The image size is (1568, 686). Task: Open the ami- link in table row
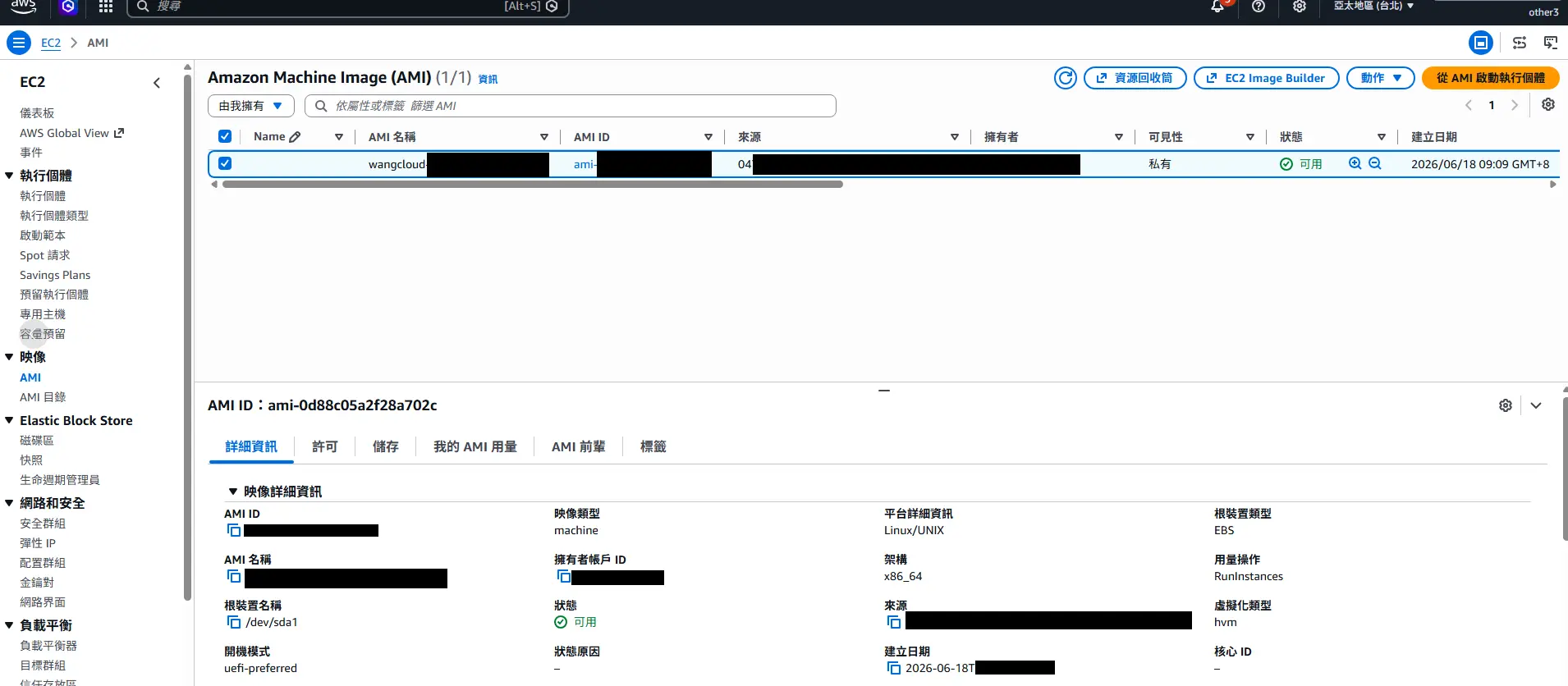585,164
